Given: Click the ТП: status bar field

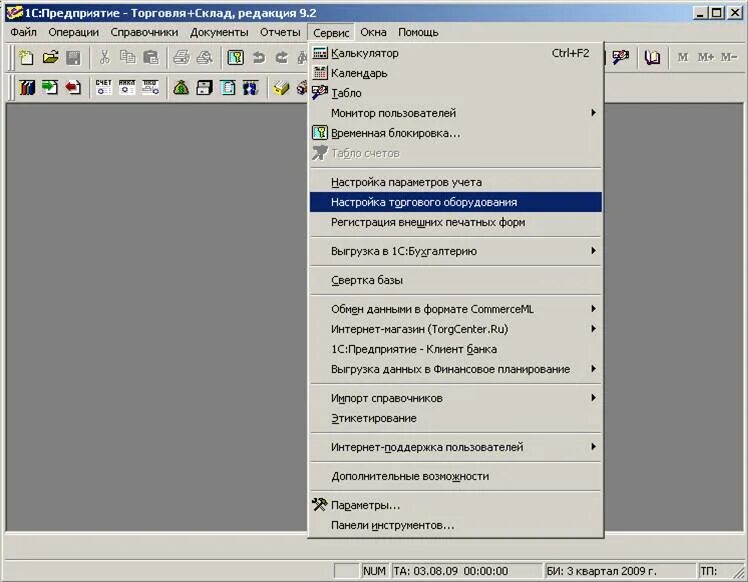Looking at the screenshot, I should tap(716, 571).
